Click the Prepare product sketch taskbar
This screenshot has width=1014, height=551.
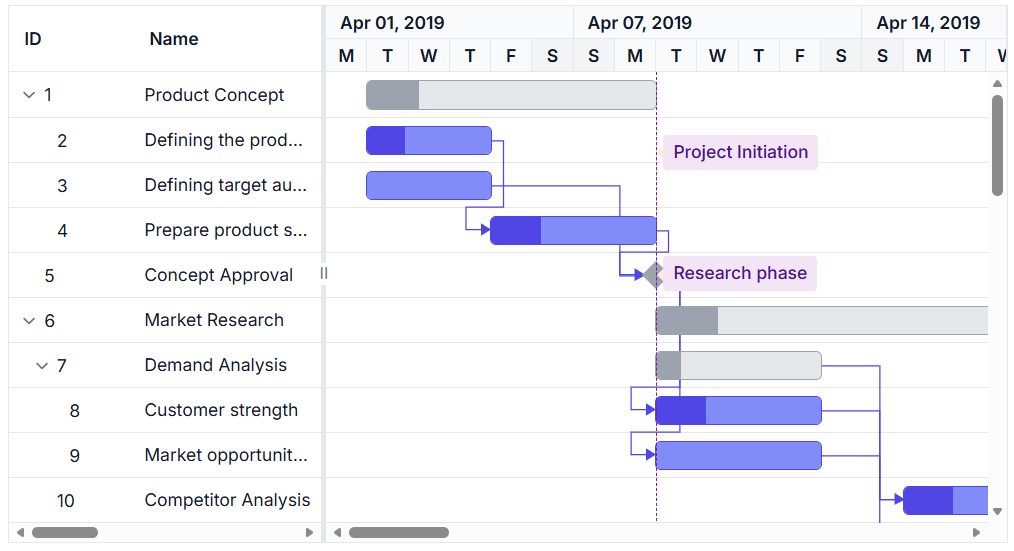(573, 230)
